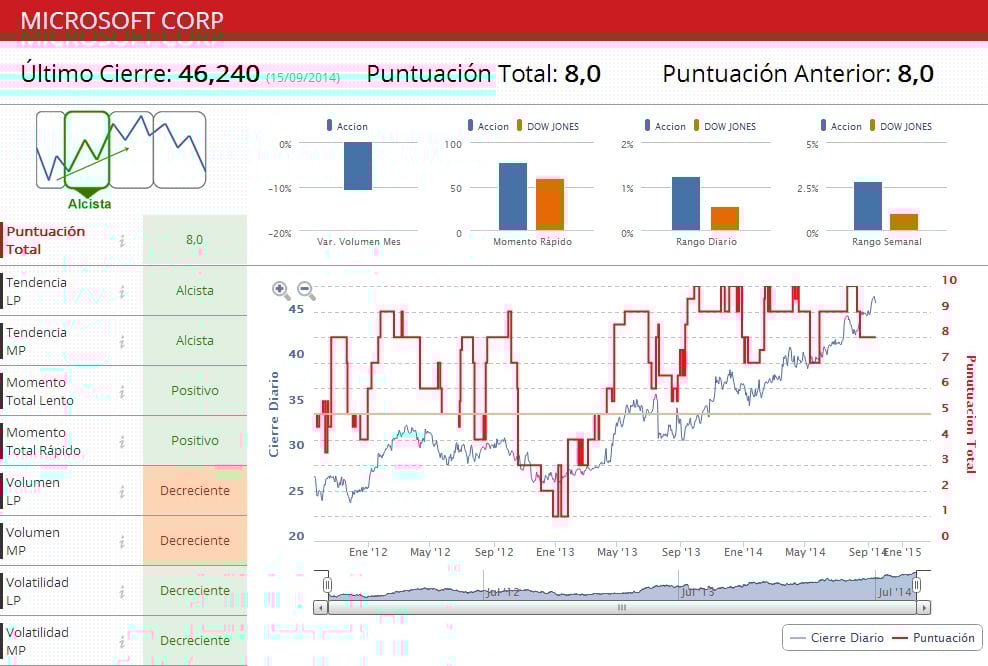Viewport: 988px width, 666px height.
Task: Open info icon for Puntuación Total row
Action: point(122,241)
